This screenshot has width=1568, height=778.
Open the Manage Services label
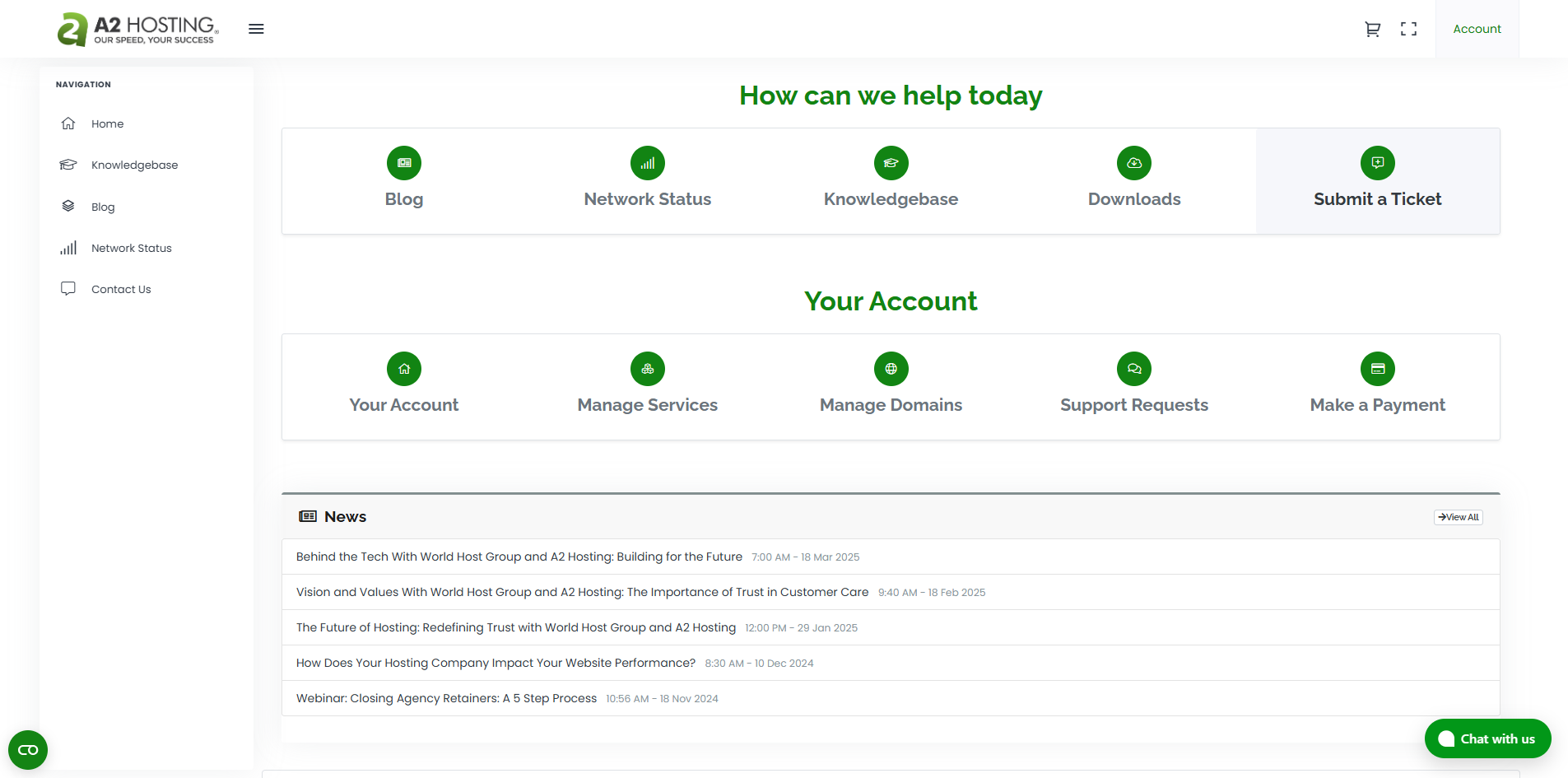648,405
